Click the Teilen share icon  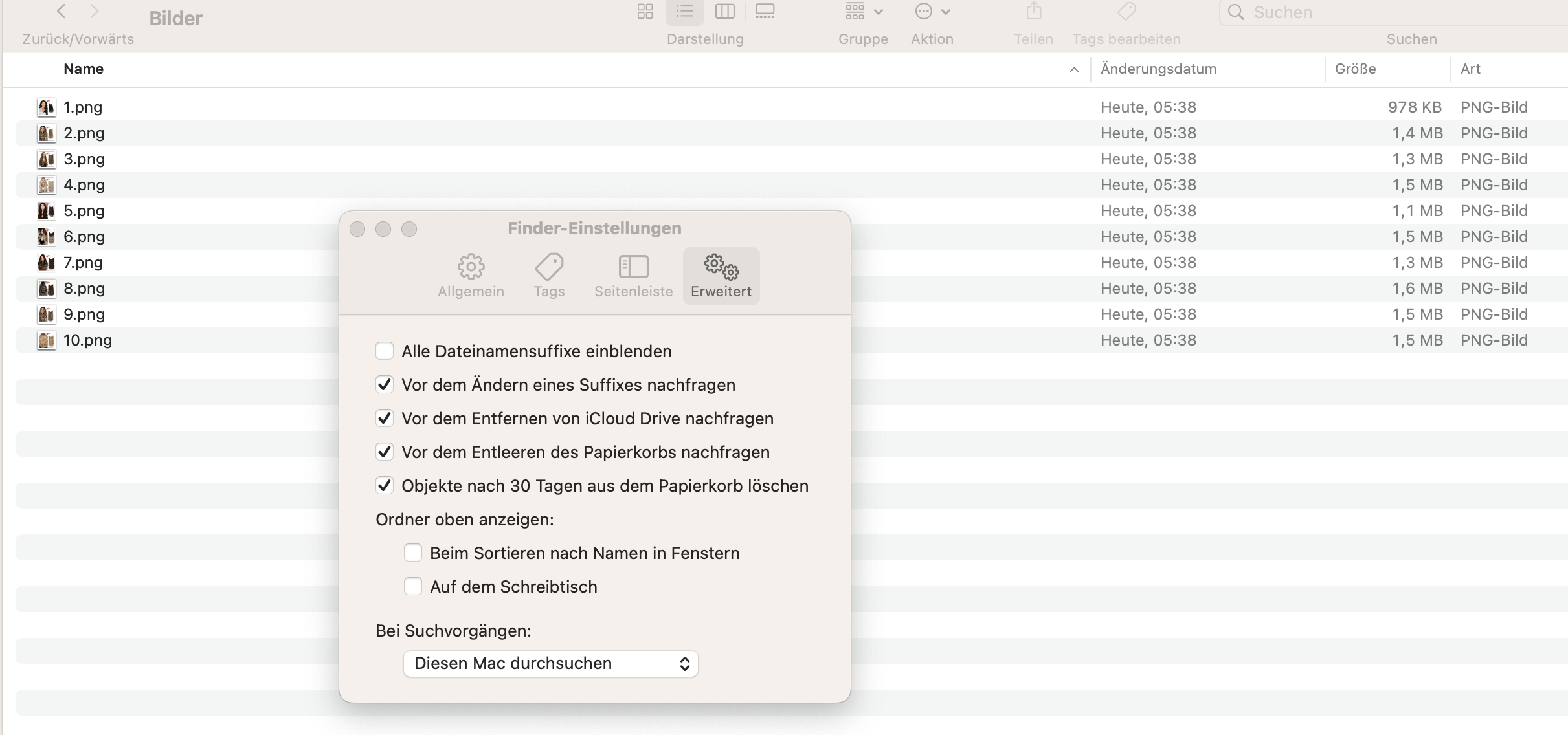1033,12
